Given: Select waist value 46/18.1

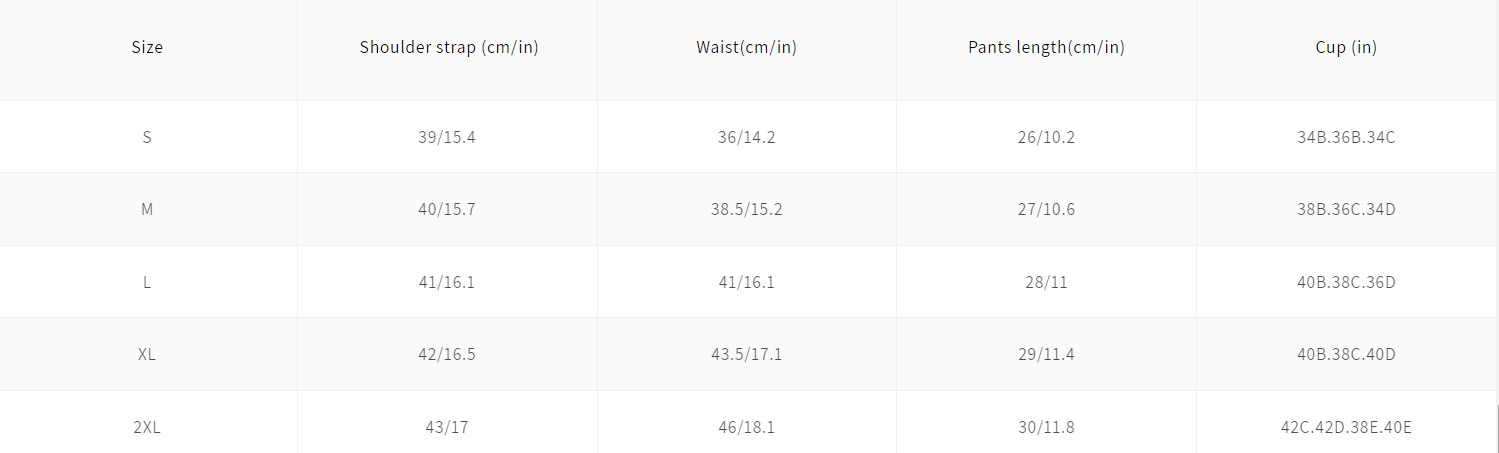Looking at the screenshot, I should [x=746, y=427].
